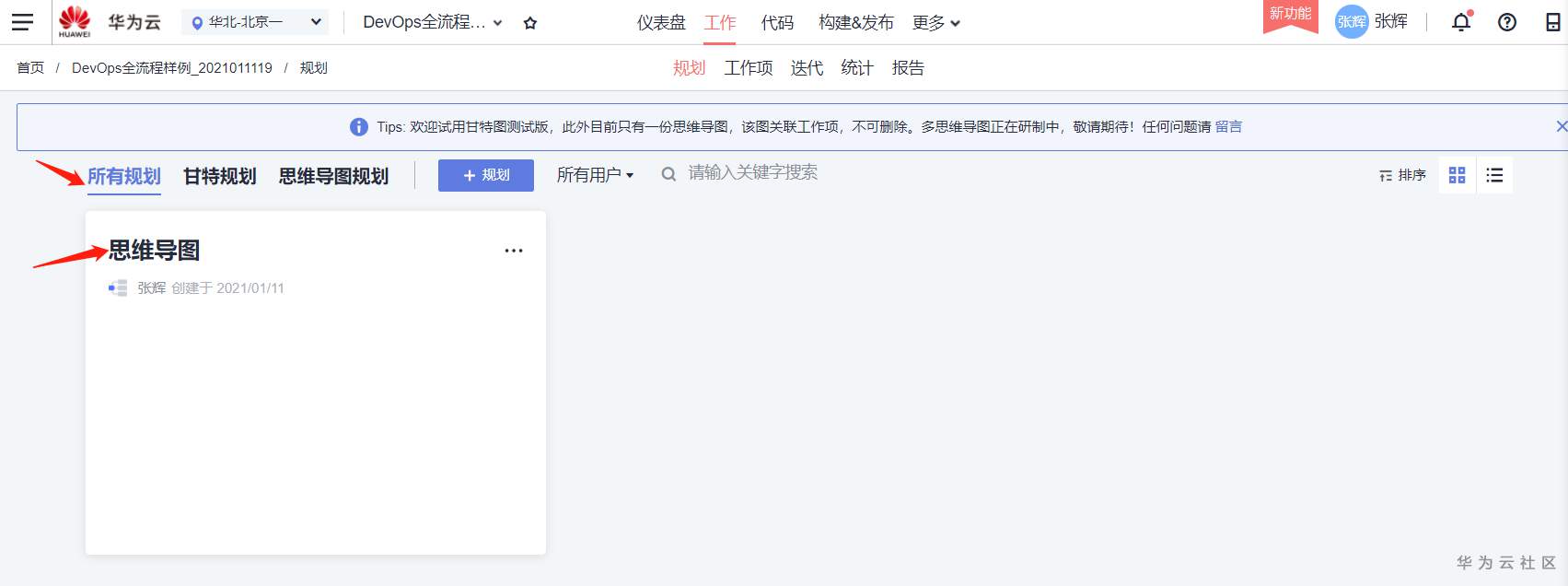Select the 所有规划 tab

[124, 176]
